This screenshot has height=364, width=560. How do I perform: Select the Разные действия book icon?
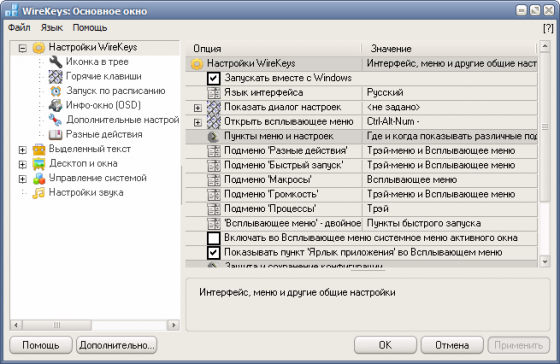click(55, 134)
